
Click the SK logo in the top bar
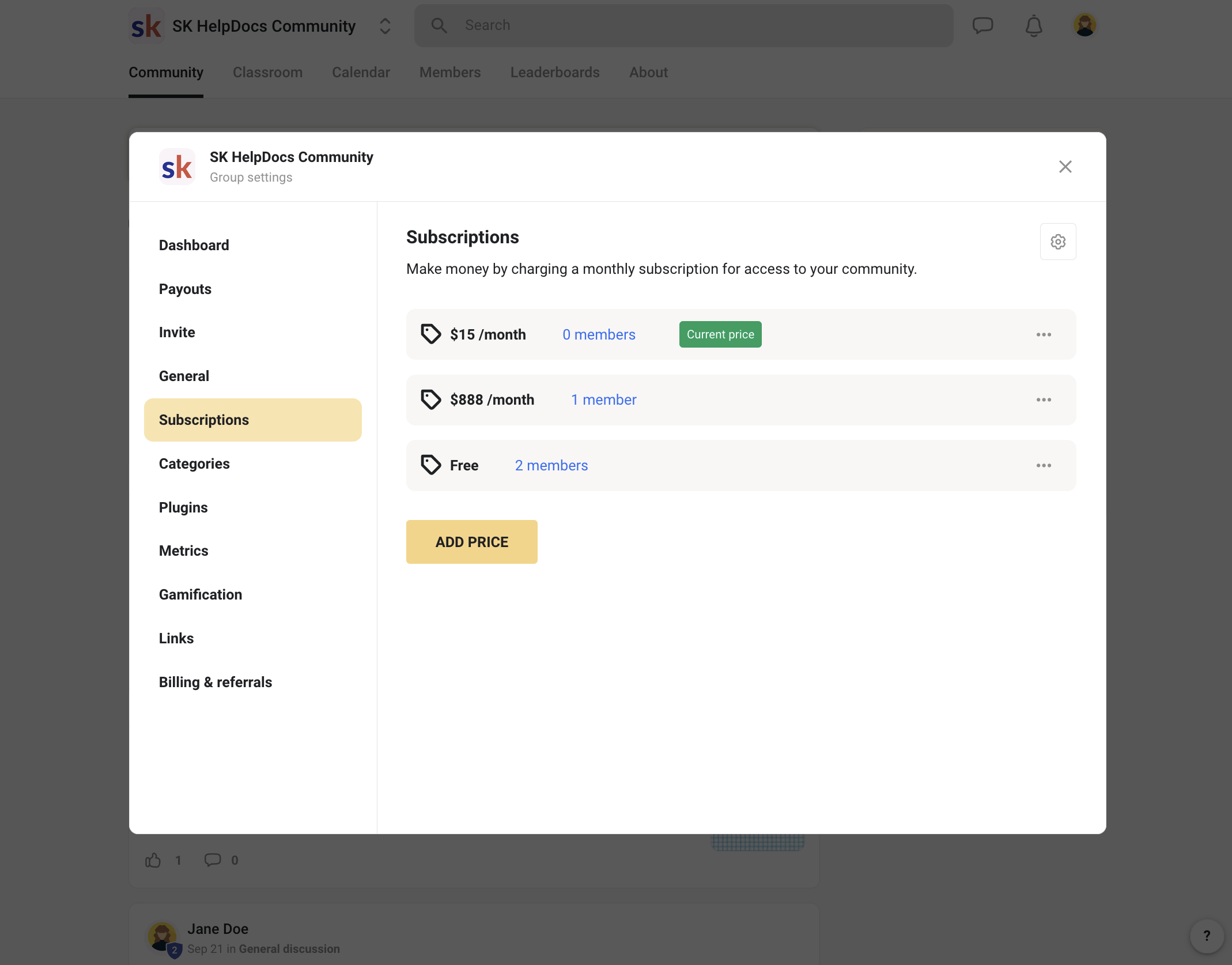pyautogui.click(x=146, y=26)
